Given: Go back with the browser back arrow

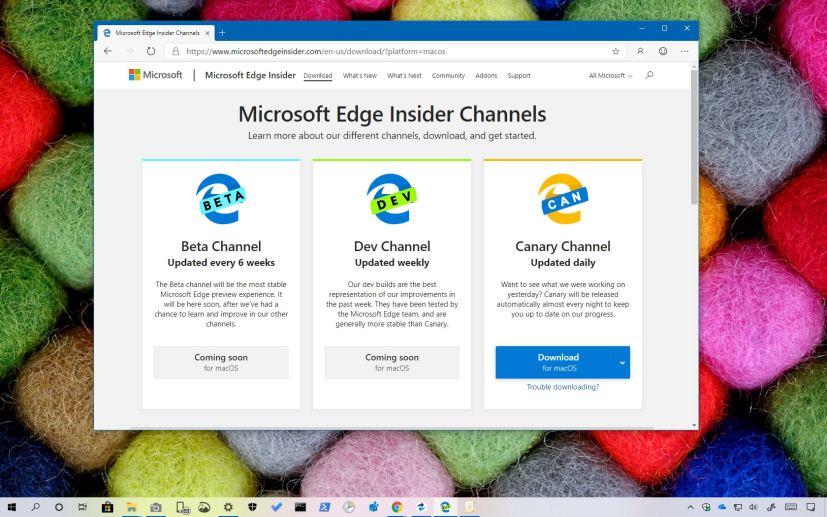Looking at the screenshot, I should click(x=108, y=51).
